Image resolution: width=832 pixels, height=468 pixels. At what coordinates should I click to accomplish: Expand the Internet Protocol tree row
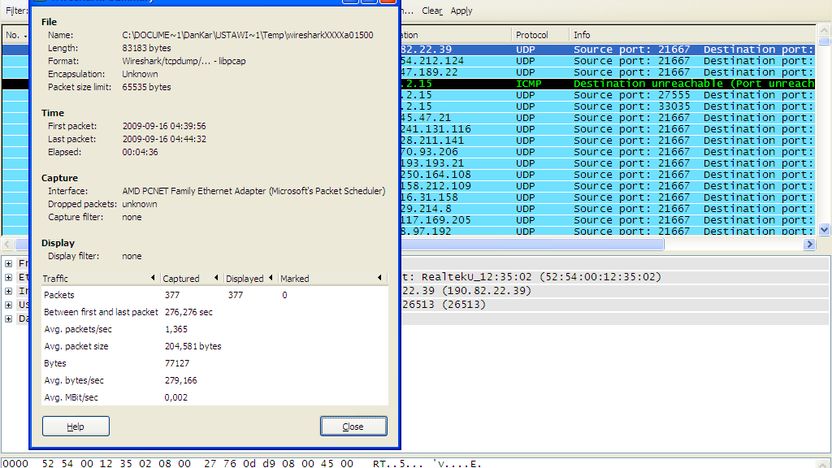click(x=8, y=291)
